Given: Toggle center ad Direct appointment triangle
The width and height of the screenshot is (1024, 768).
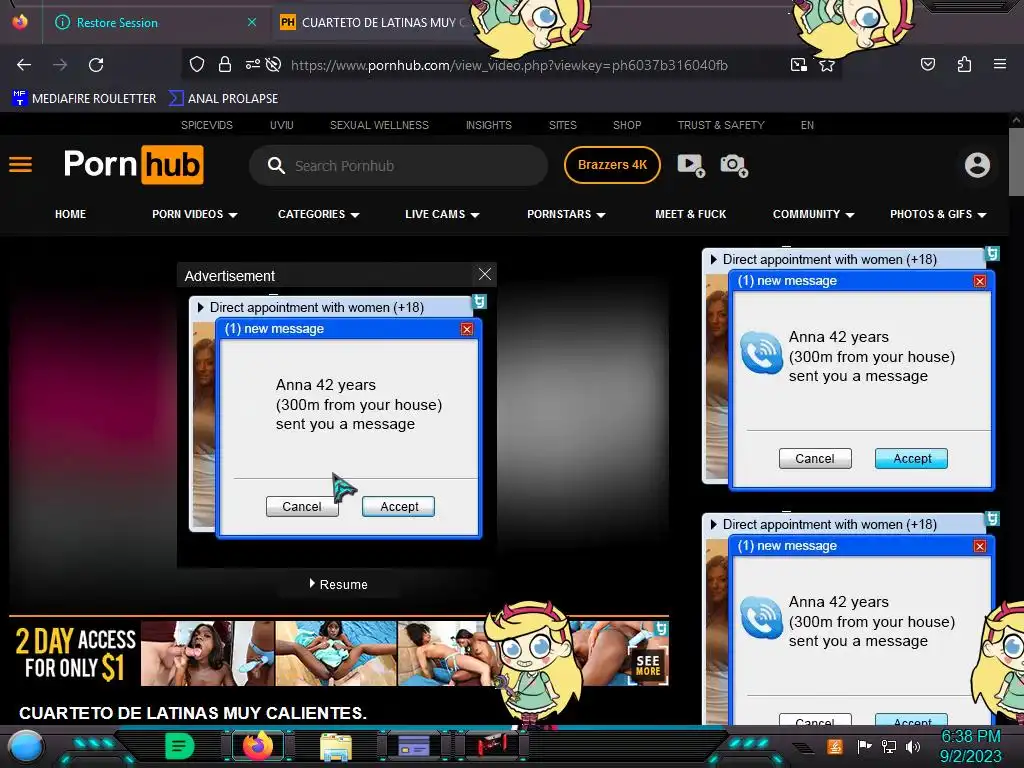Looking at the screenshot, I should (x=201, y=307).
